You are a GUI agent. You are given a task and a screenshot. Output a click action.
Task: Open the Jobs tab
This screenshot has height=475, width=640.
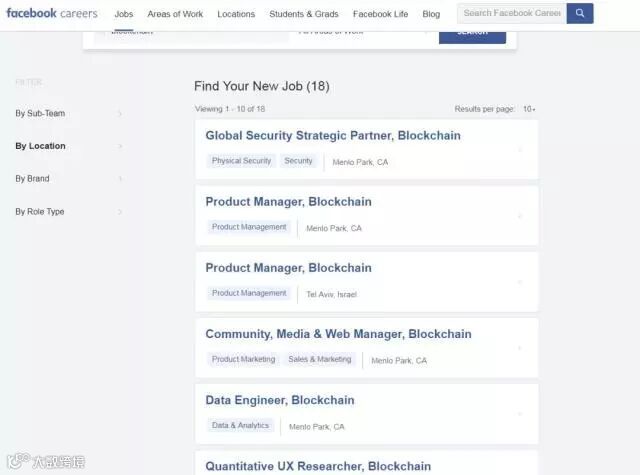point(124,14)
